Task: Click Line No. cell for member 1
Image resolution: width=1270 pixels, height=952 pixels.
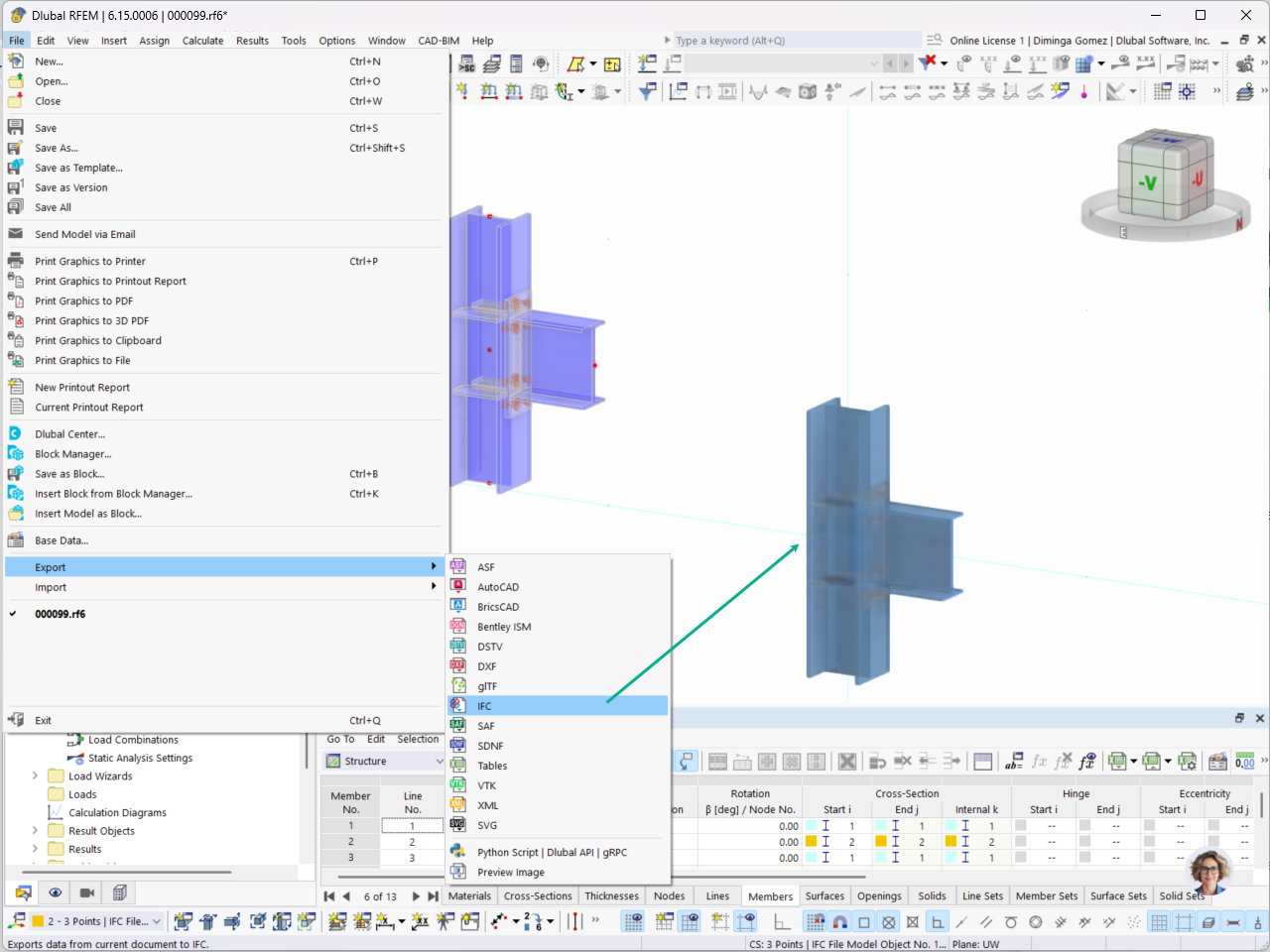Action: (x=412, y=825)
